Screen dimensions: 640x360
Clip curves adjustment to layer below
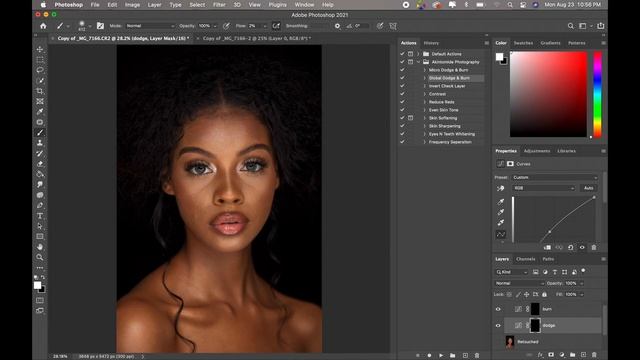(x=547, y=247)
